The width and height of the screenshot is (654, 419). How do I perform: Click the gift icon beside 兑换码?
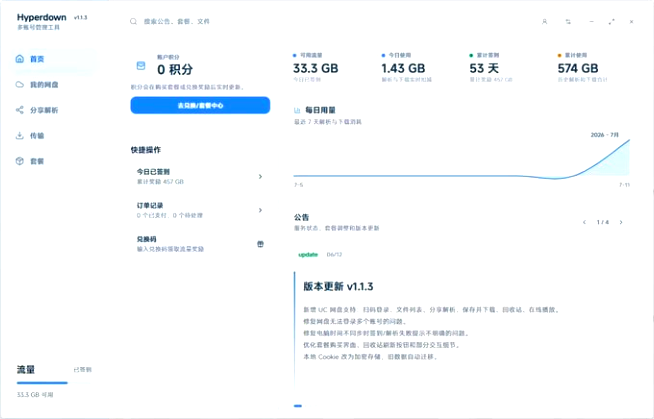coord(260,244)
